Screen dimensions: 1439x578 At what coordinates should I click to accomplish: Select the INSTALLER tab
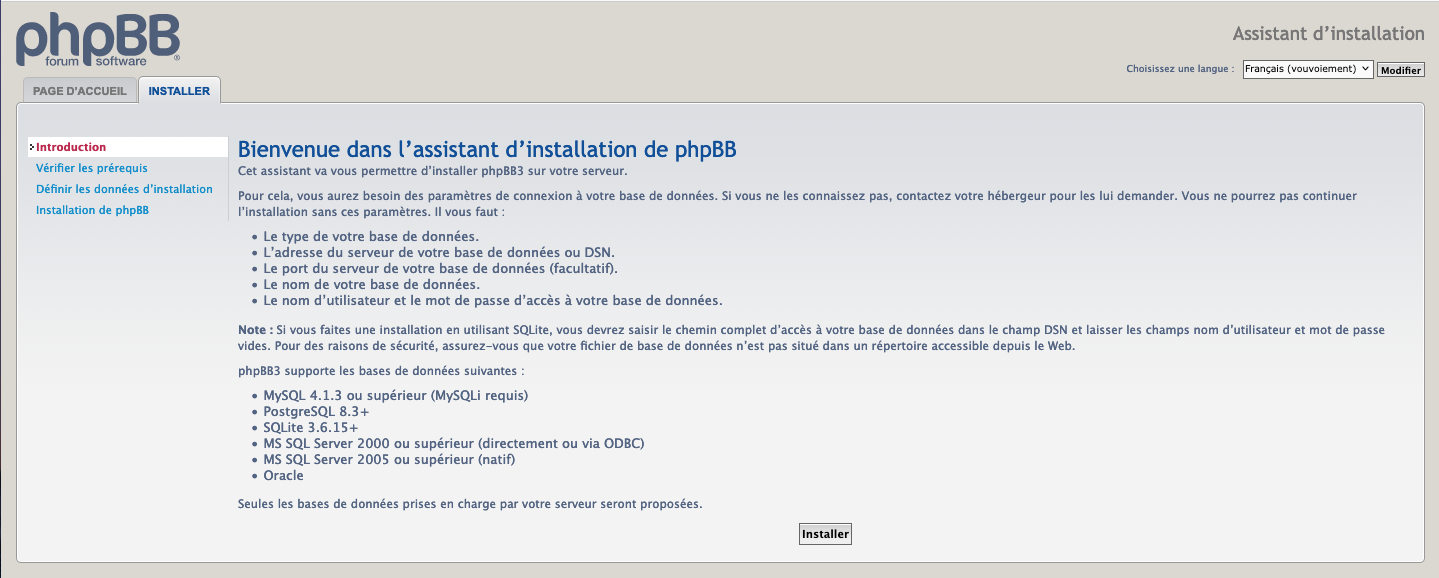(x=179, y=91)
